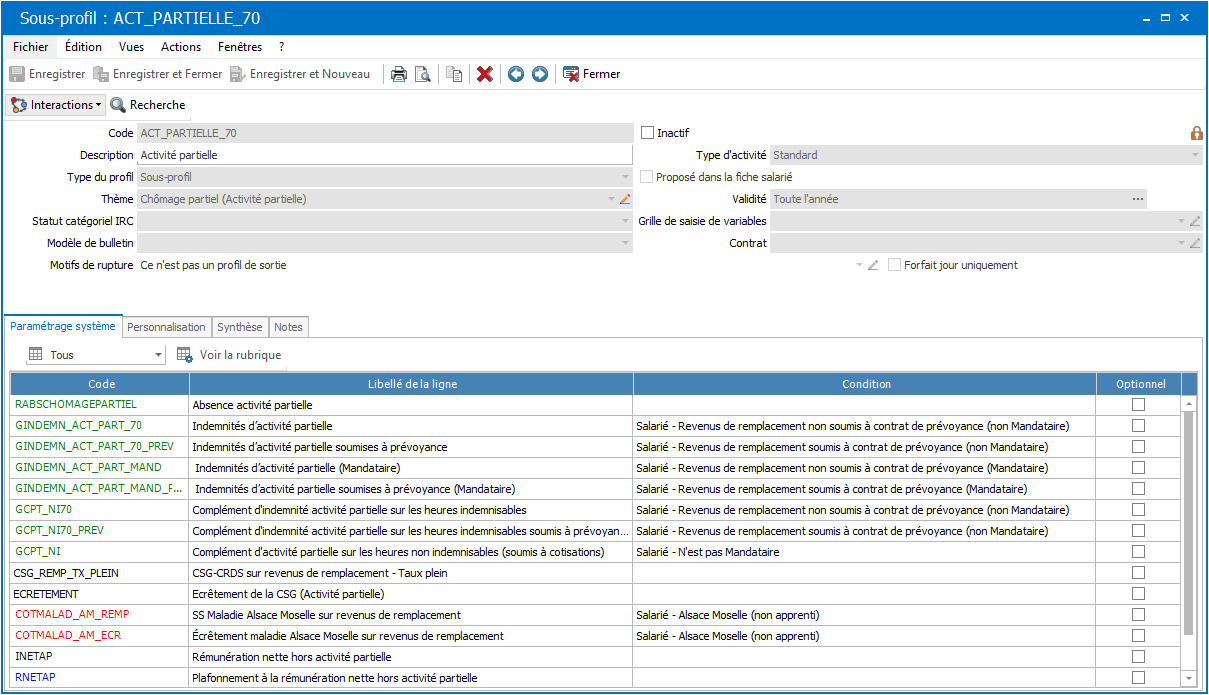Click the Optionnel column header
Image resolution: width=1209 pixels, height=695 pixels.
click(x=1139, y=384)
